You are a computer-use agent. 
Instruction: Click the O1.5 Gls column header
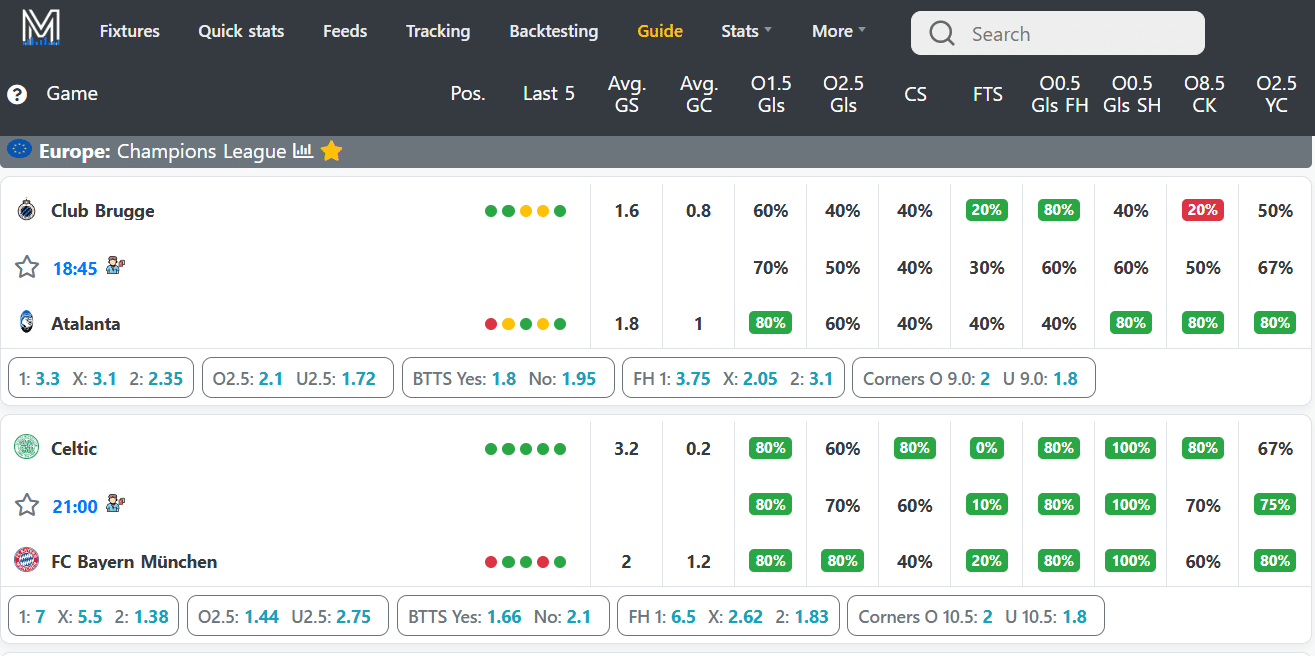pos(771,94)
